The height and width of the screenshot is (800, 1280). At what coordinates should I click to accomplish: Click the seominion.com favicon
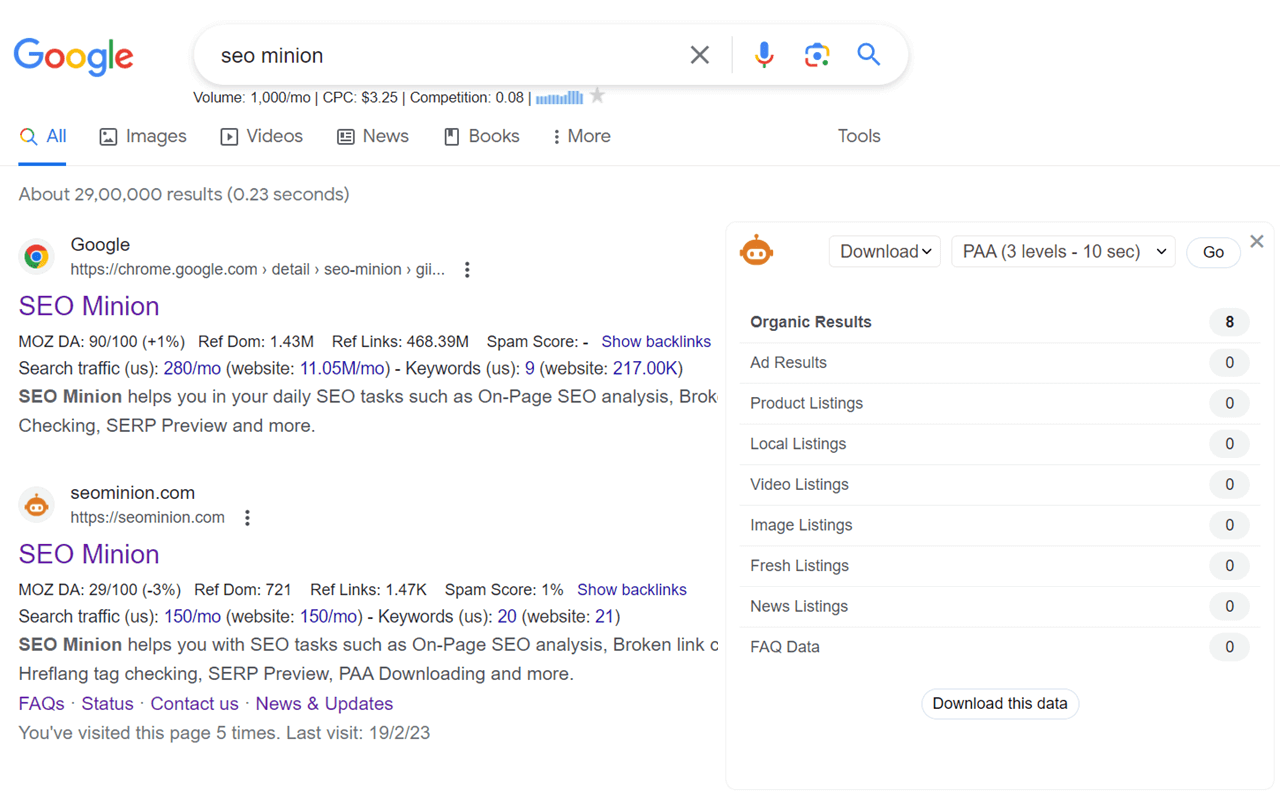[x=36, y=505]
